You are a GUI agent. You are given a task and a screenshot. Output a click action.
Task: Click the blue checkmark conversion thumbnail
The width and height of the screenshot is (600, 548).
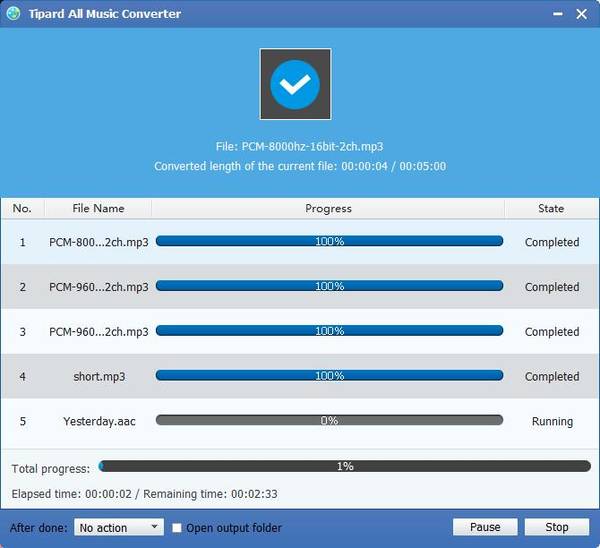point(295,84)
